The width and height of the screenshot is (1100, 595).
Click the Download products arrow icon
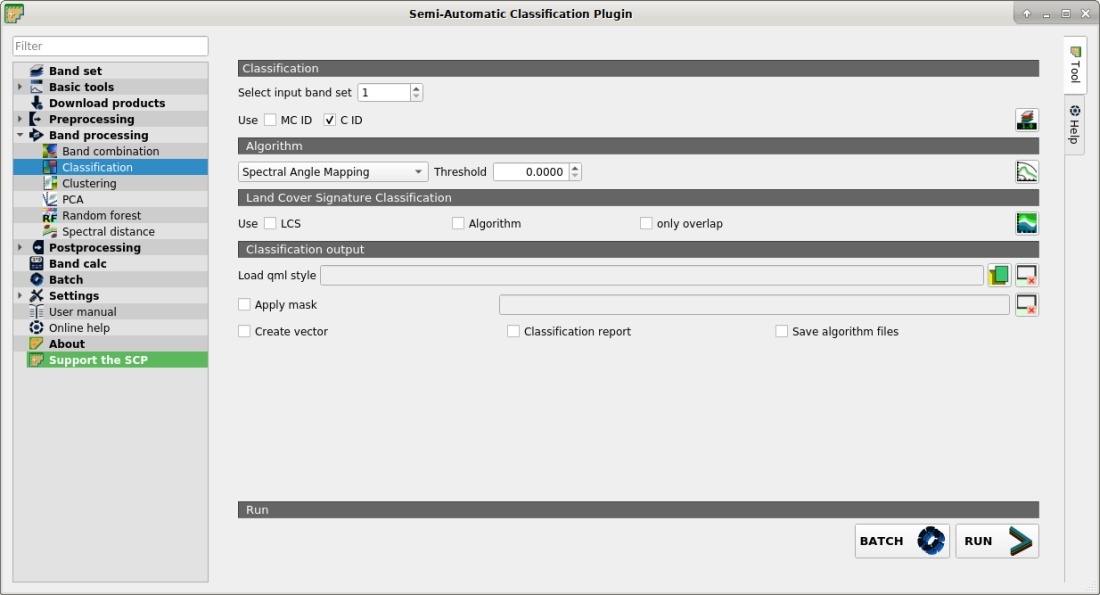36,103
